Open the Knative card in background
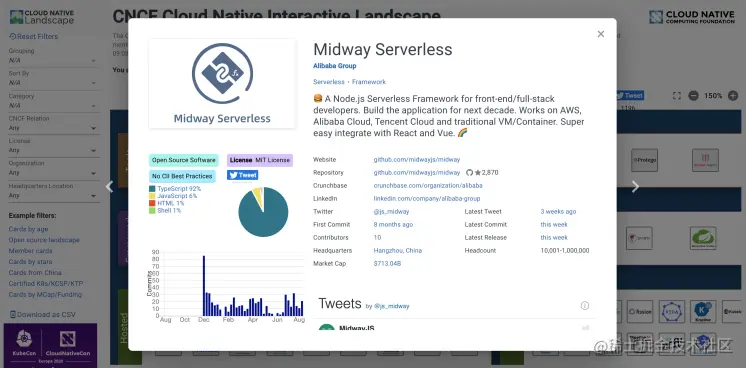 703,312
